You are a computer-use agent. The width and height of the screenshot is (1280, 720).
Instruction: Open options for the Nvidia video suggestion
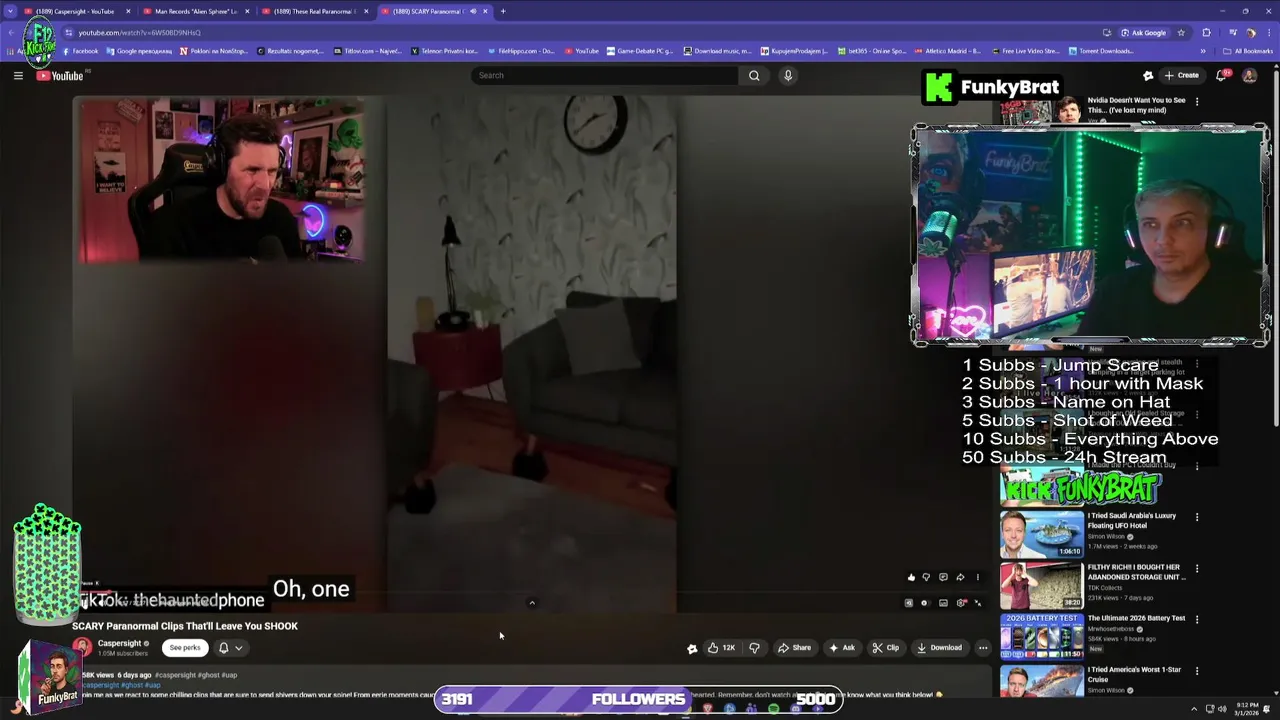(x=1197, y=102)
